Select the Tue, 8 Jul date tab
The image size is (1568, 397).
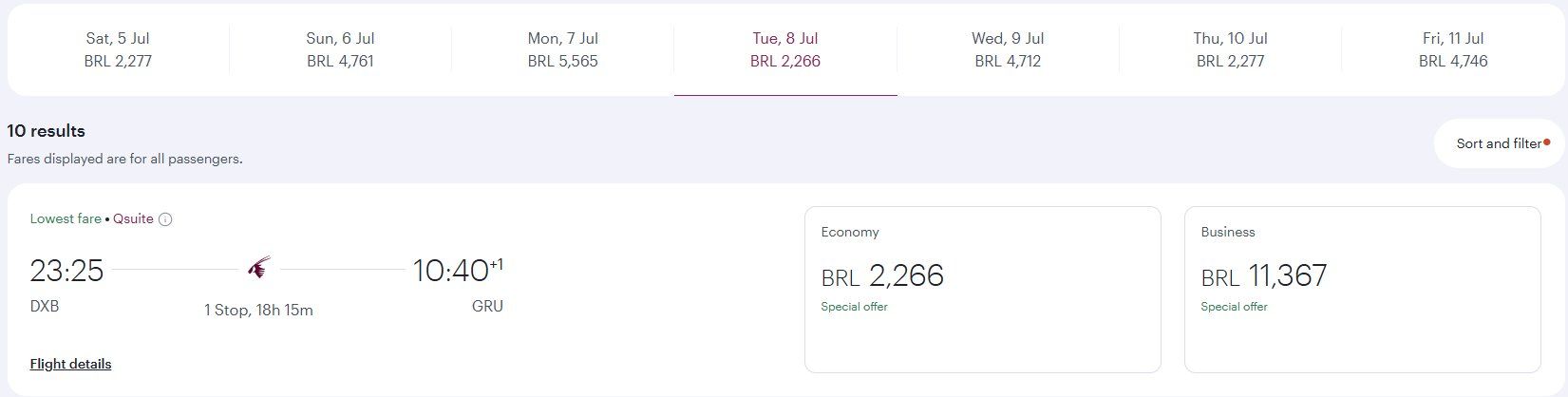click(785, 49)
